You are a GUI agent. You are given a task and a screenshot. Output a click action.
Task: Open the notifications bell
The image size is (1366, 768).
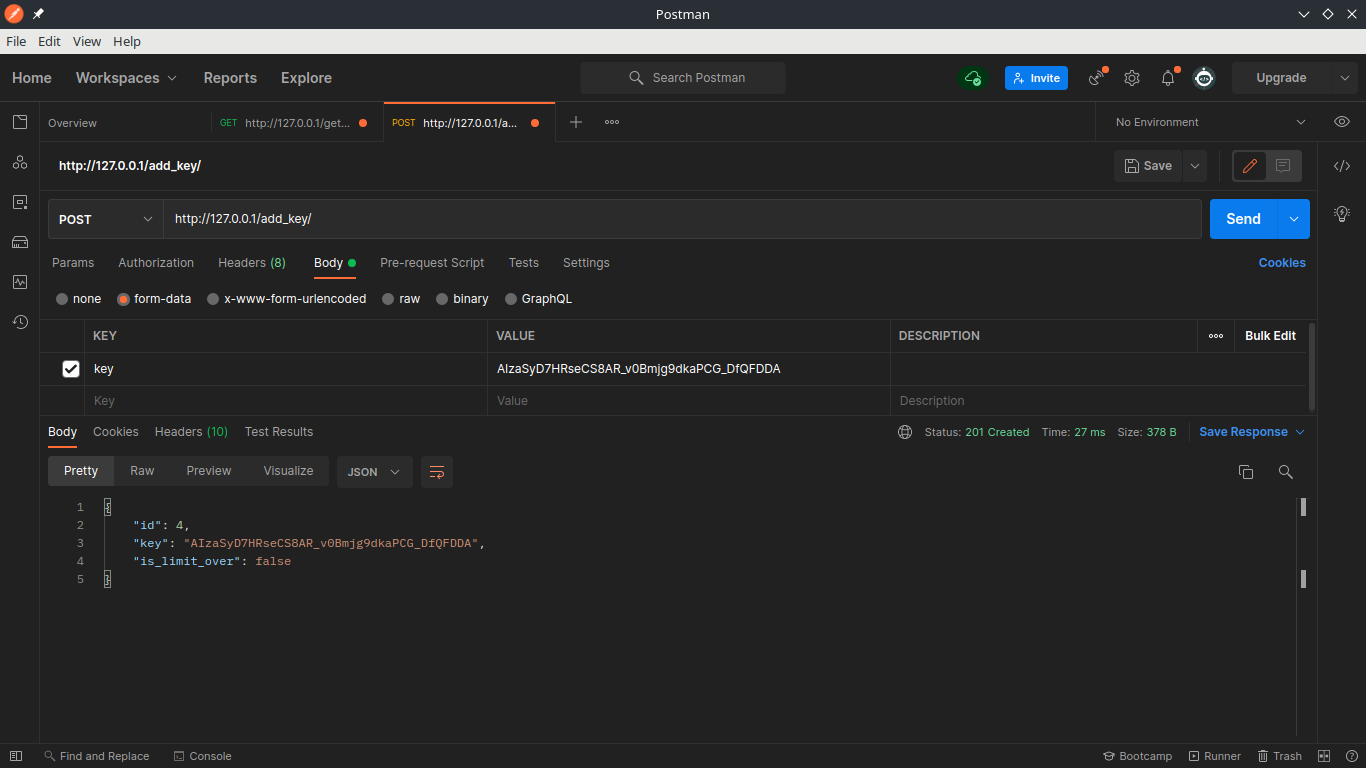(x=1168, y=78)
